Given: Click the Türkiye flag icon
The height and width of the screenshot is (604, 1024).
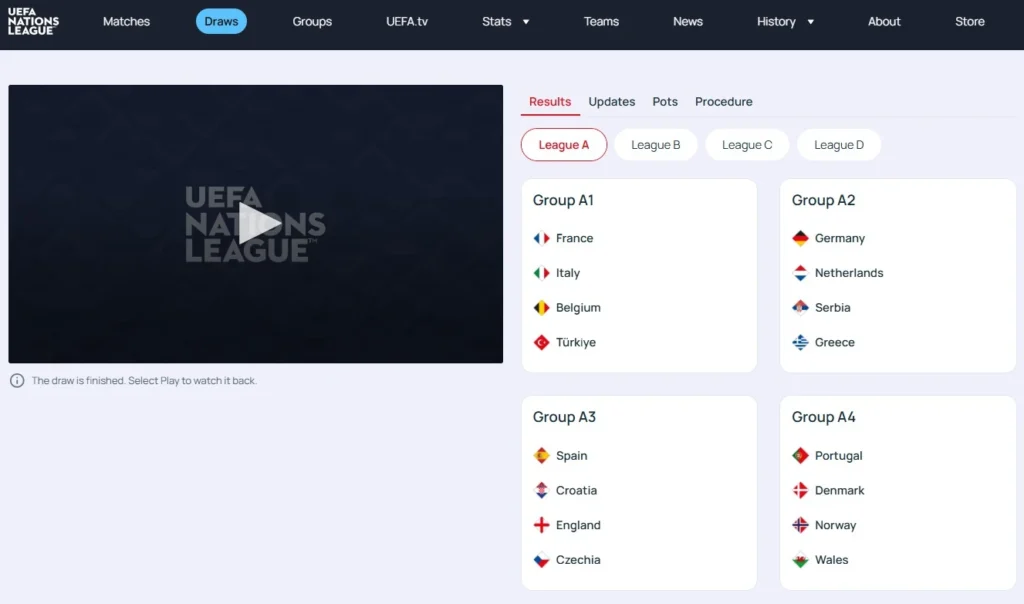Looking at the screenshot, I should [x=541, y=342].
